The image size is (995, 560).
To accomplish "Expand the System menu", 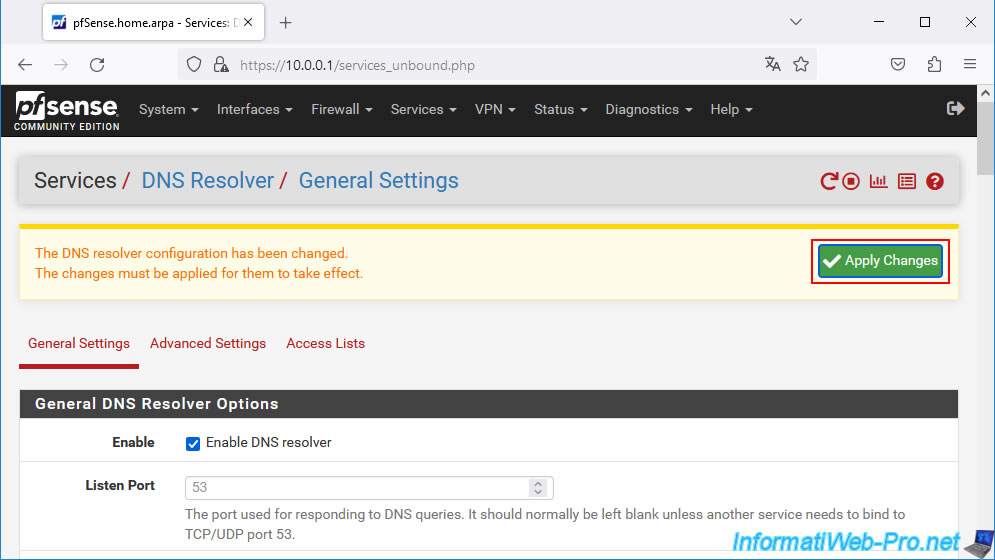I will (x=169, y=109).
